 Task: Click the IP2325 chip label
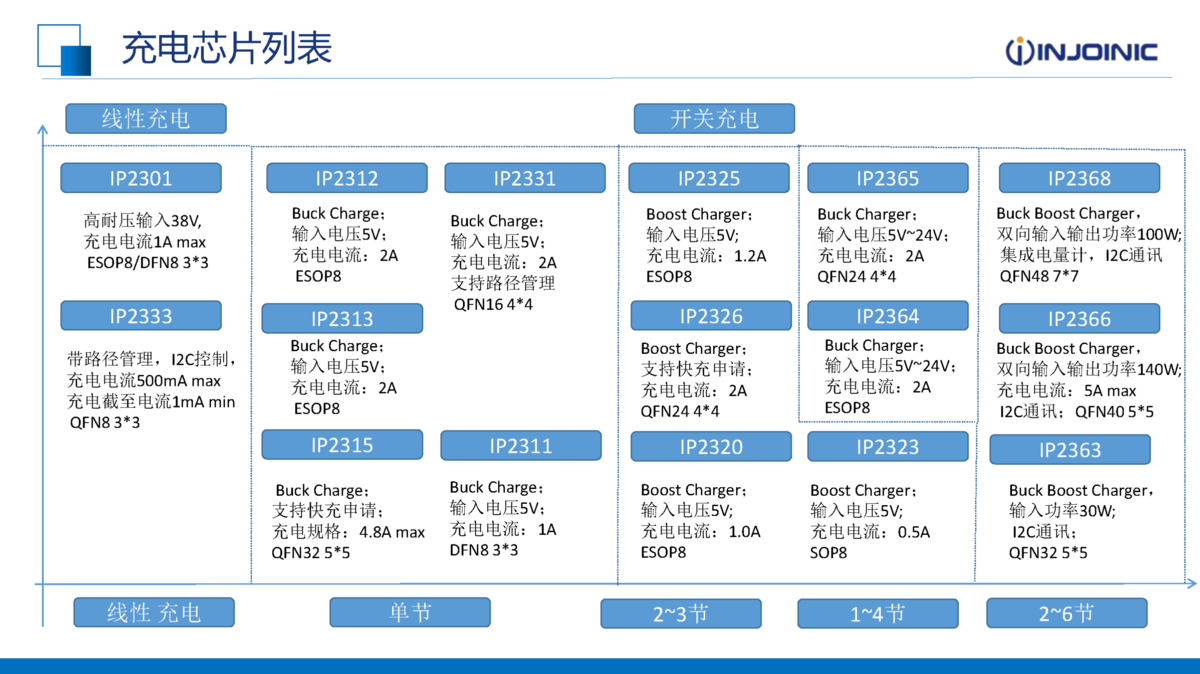pyautogui.click(x=709, y=179)
